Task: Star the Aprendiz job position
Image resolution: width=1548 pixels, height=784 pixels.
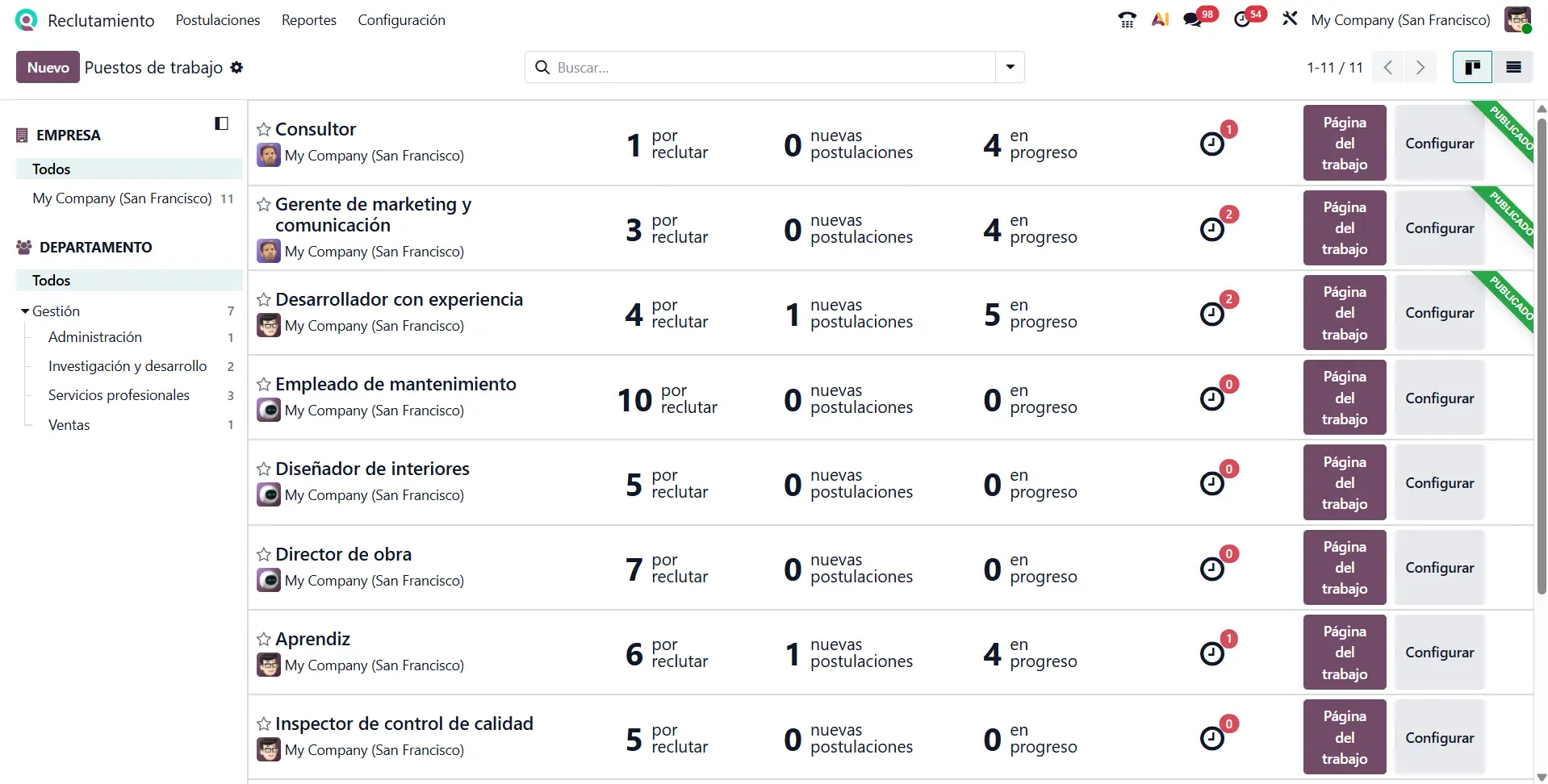Action: [x=264, y=640]
